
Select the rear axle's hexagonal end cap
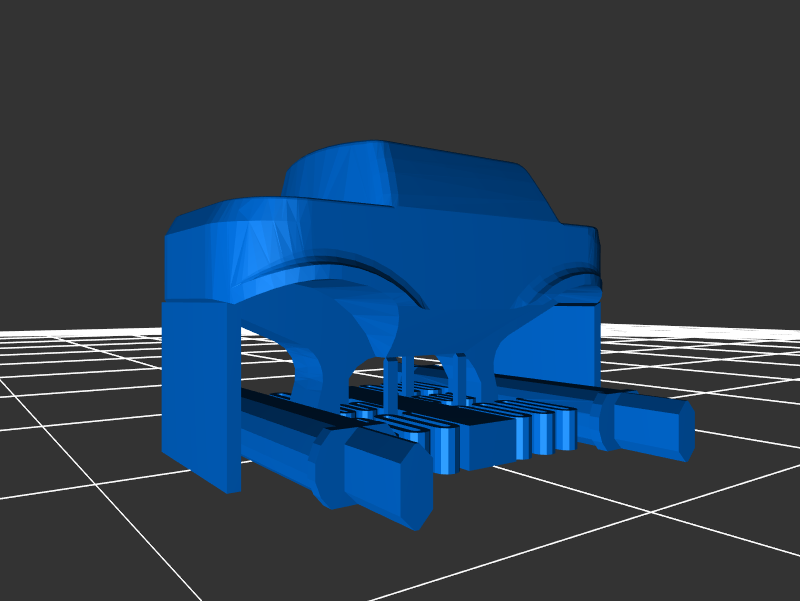pyautogui.click(x=655, y=425)
